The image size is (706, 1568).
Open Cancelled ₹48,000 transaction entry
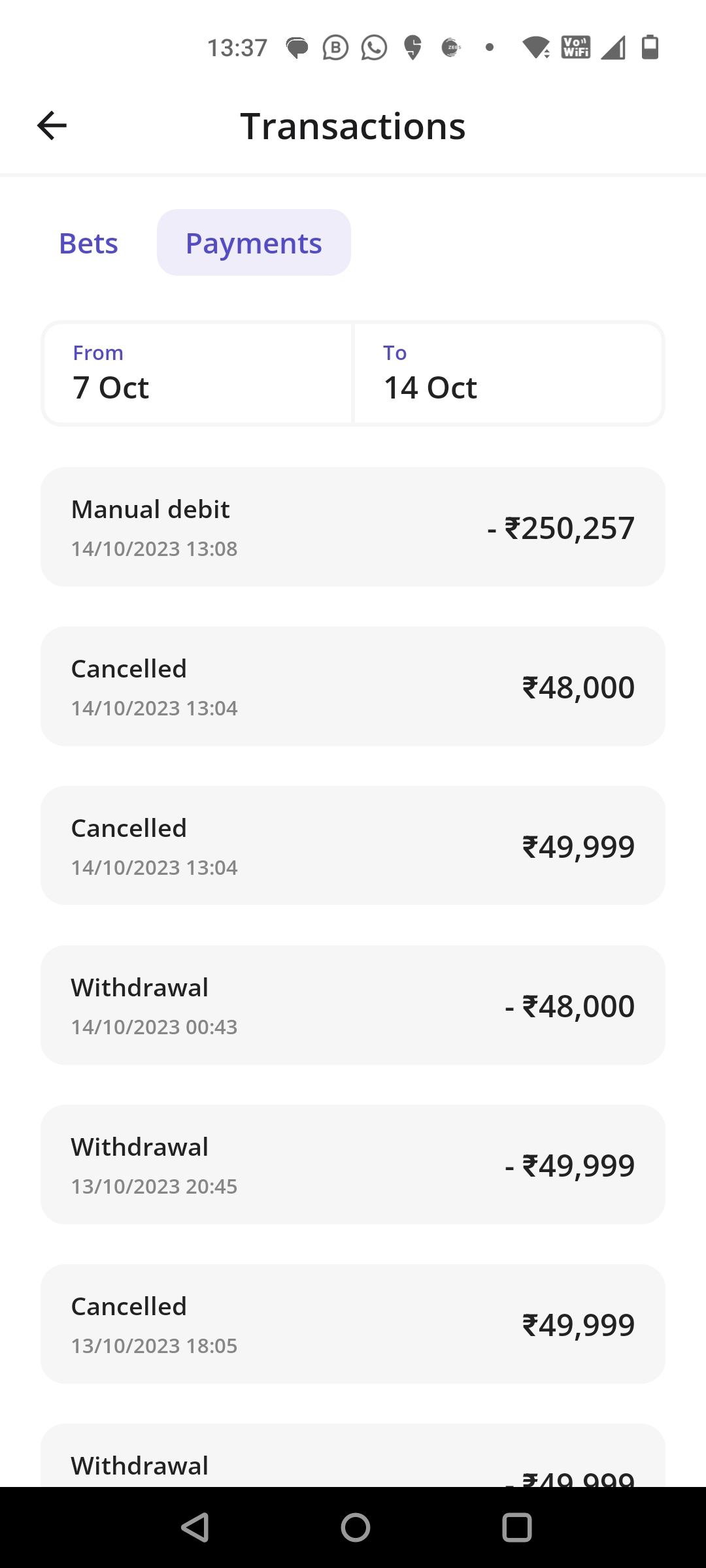tap(353, 686)
